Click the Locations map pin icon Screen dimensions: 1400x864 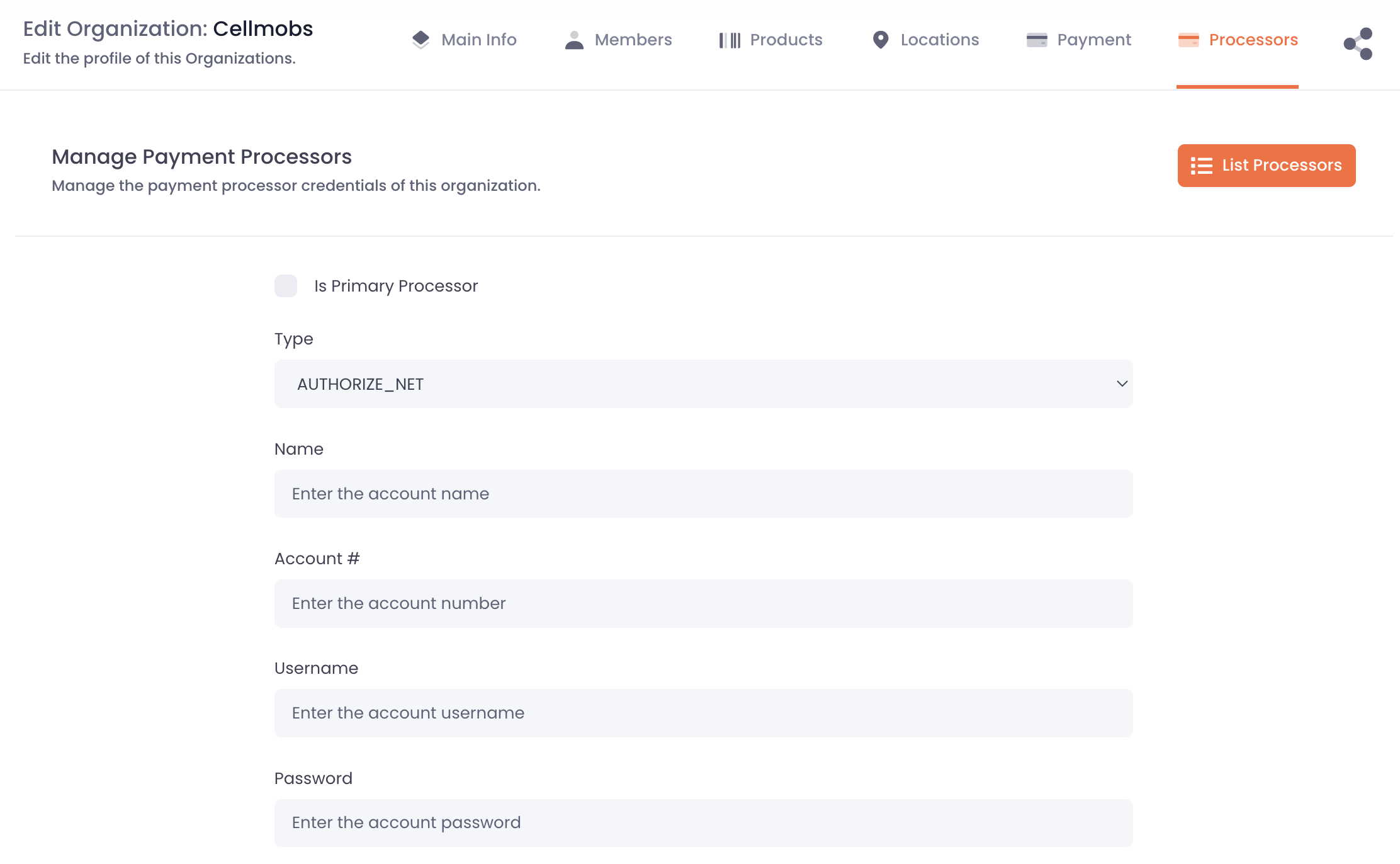[x=881, y=40]
